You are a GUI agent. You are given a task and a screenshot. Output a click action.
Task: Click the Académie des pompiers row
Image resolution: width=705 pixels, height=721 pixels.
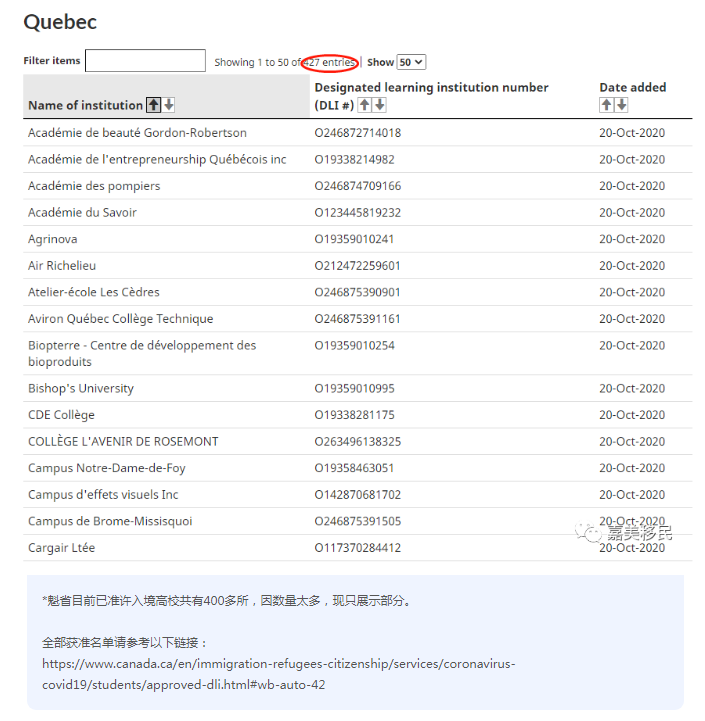tap(94, 186)
